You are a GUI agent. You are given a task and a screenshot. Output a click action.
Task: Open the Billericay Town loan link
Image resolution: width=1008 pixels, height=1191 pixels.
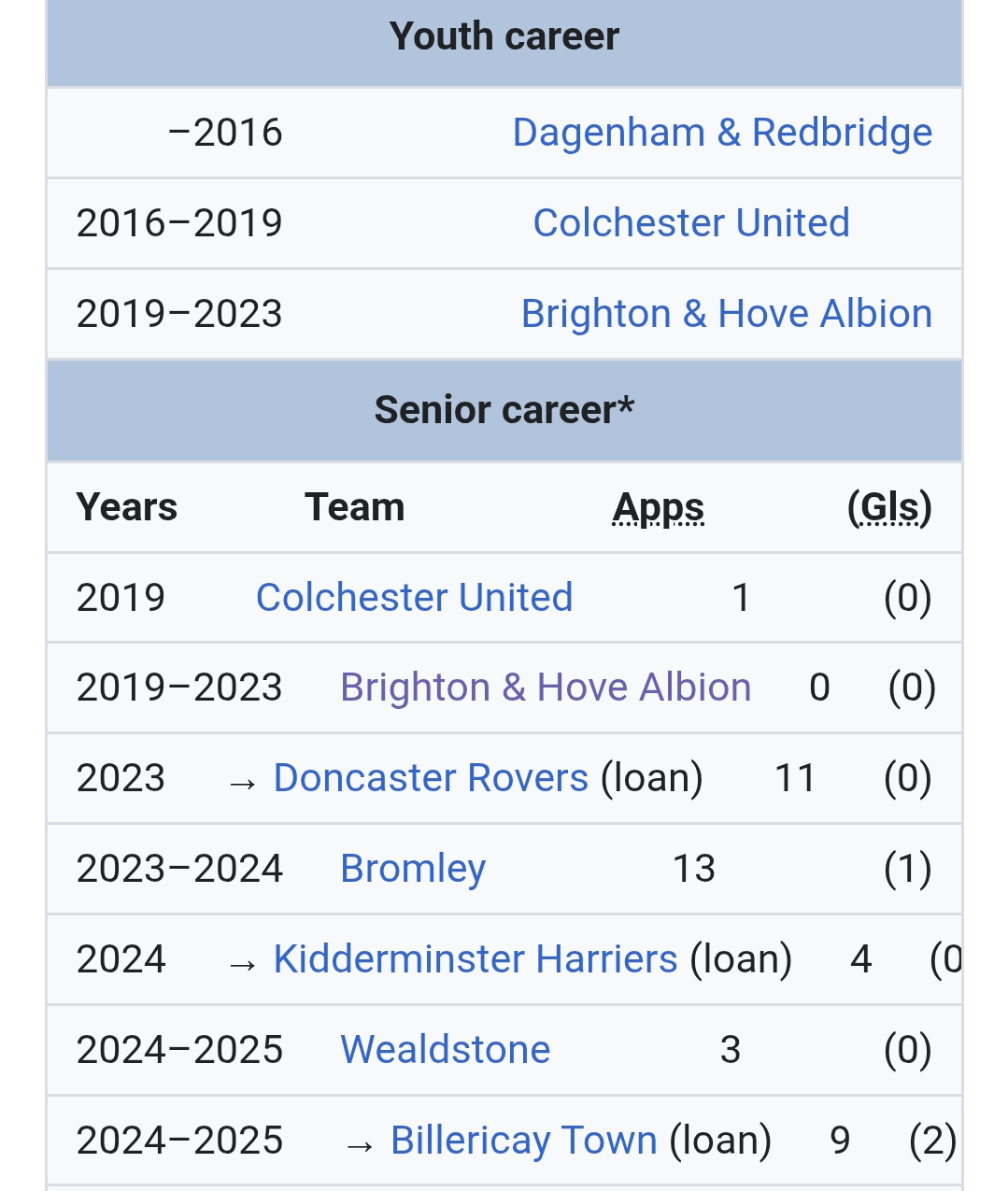click(524, 1141)
